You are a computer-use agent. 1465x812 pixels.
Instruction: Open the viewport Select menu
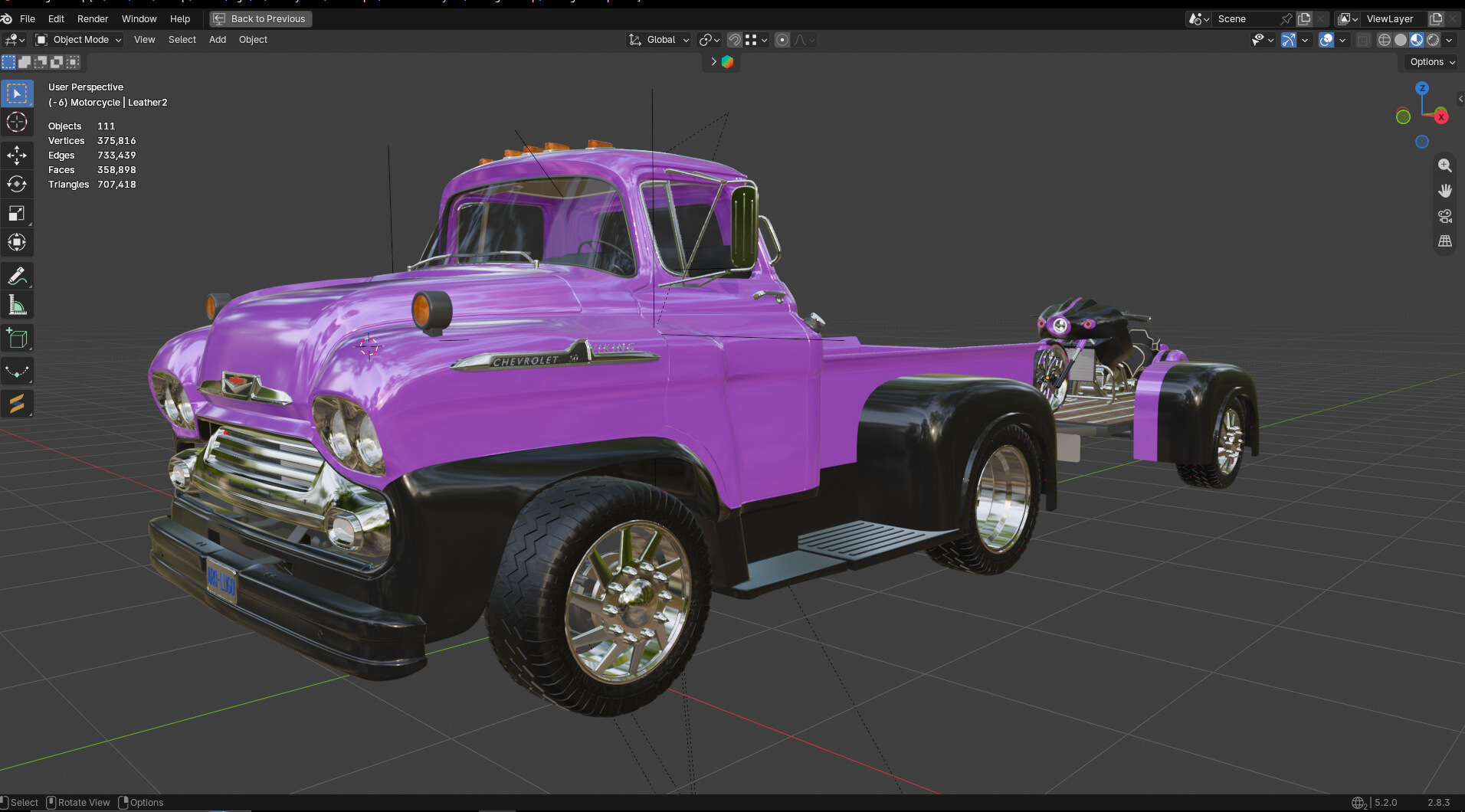tap(182, 40)
